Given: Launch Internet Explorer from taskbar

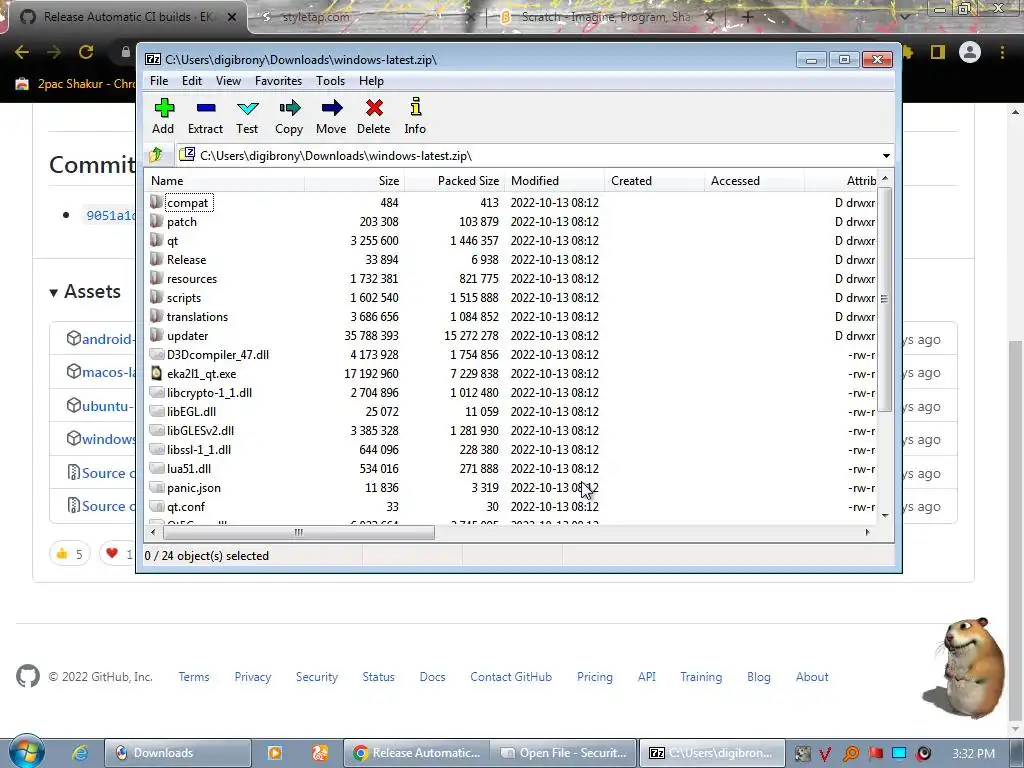Looking at the screenshot, I should tap(80, 753).
